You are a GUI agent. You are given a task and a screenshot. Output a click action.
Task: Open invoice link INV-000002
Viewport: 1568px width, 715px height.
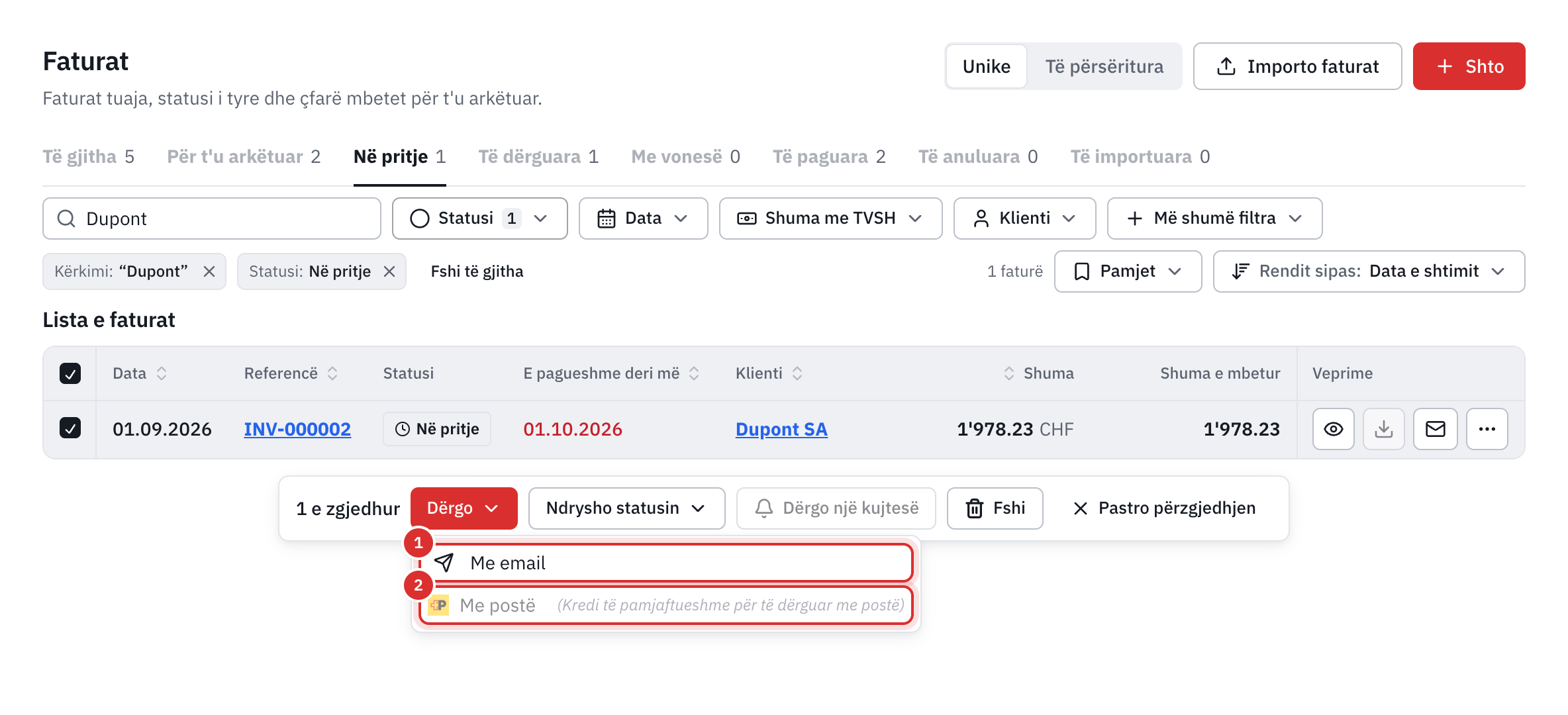click(x=297, y=429)
